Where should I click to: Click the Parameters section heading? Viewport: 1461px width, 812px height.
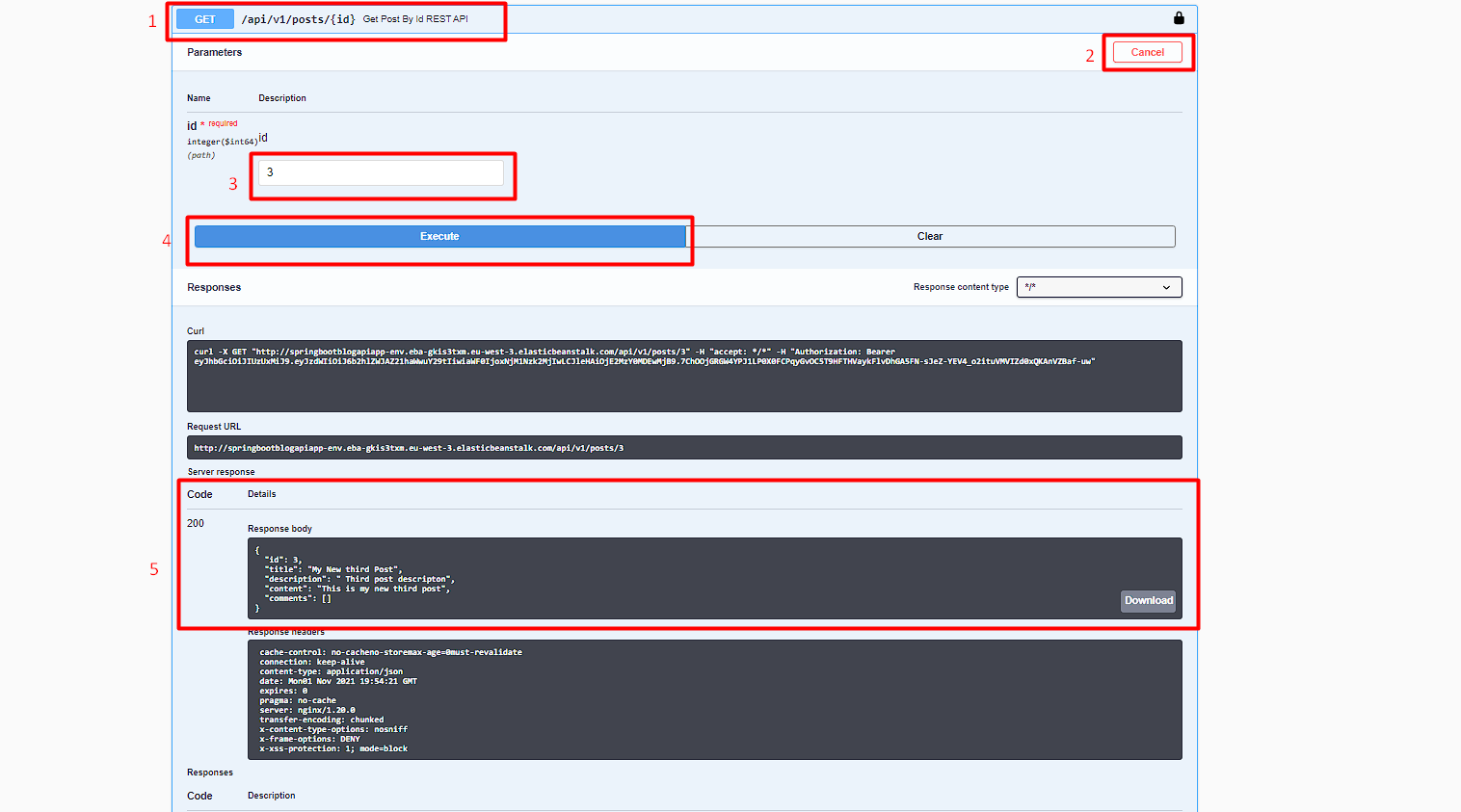point(214,53)
